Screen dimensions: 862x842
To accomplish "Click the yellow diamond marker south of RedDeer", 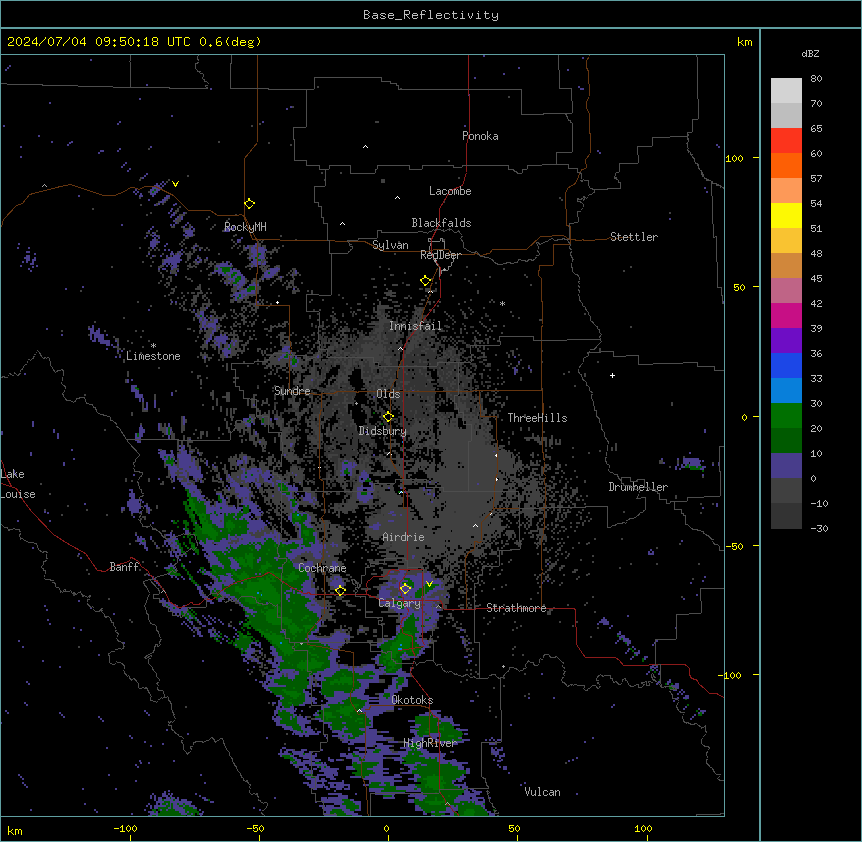I will coord(426,281).
